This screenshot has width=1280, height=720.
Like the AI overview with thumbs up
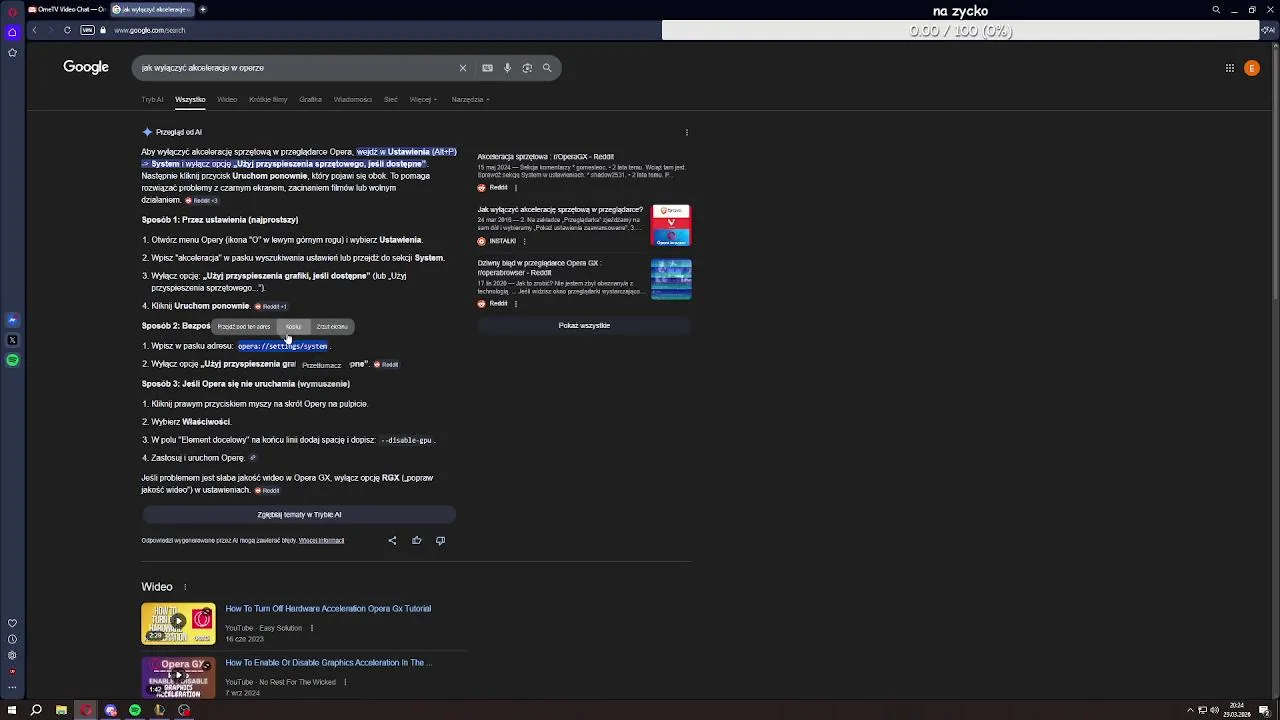pos(416,540)
